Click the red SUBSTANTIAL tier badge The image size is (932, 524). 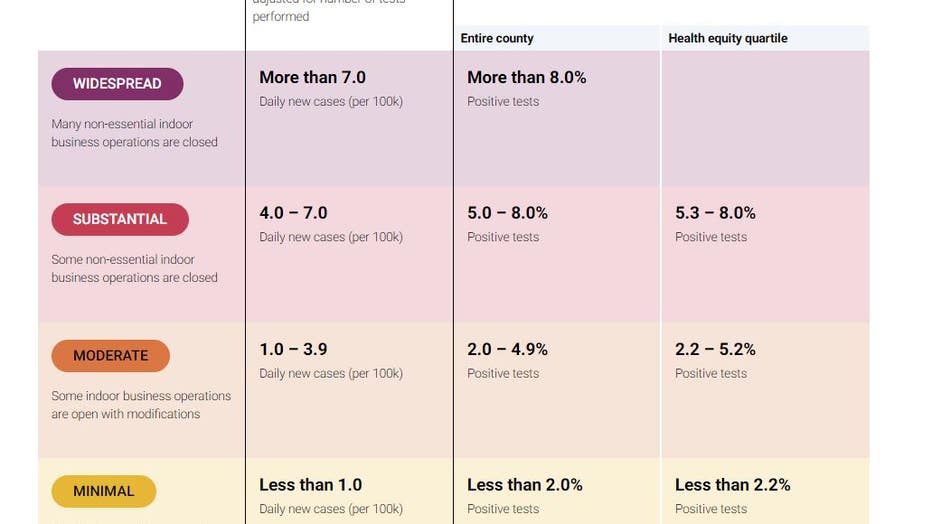(120, 219)
